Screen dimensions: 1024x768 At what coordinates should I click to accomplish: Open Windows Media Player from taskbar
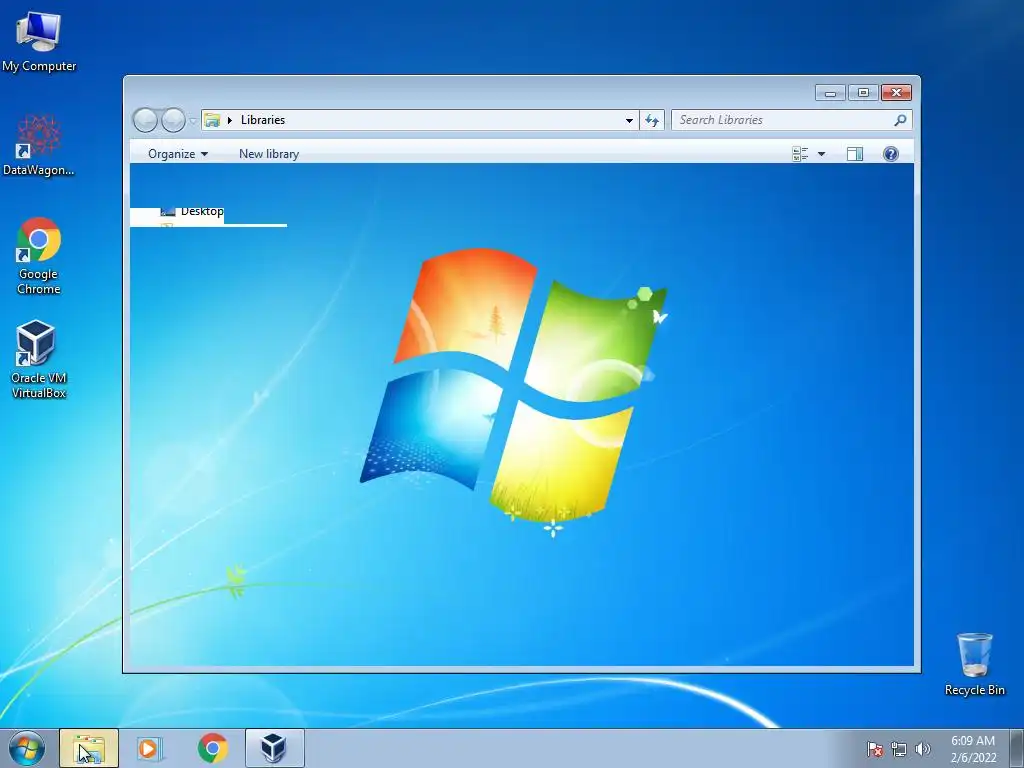tap(148, 748)
